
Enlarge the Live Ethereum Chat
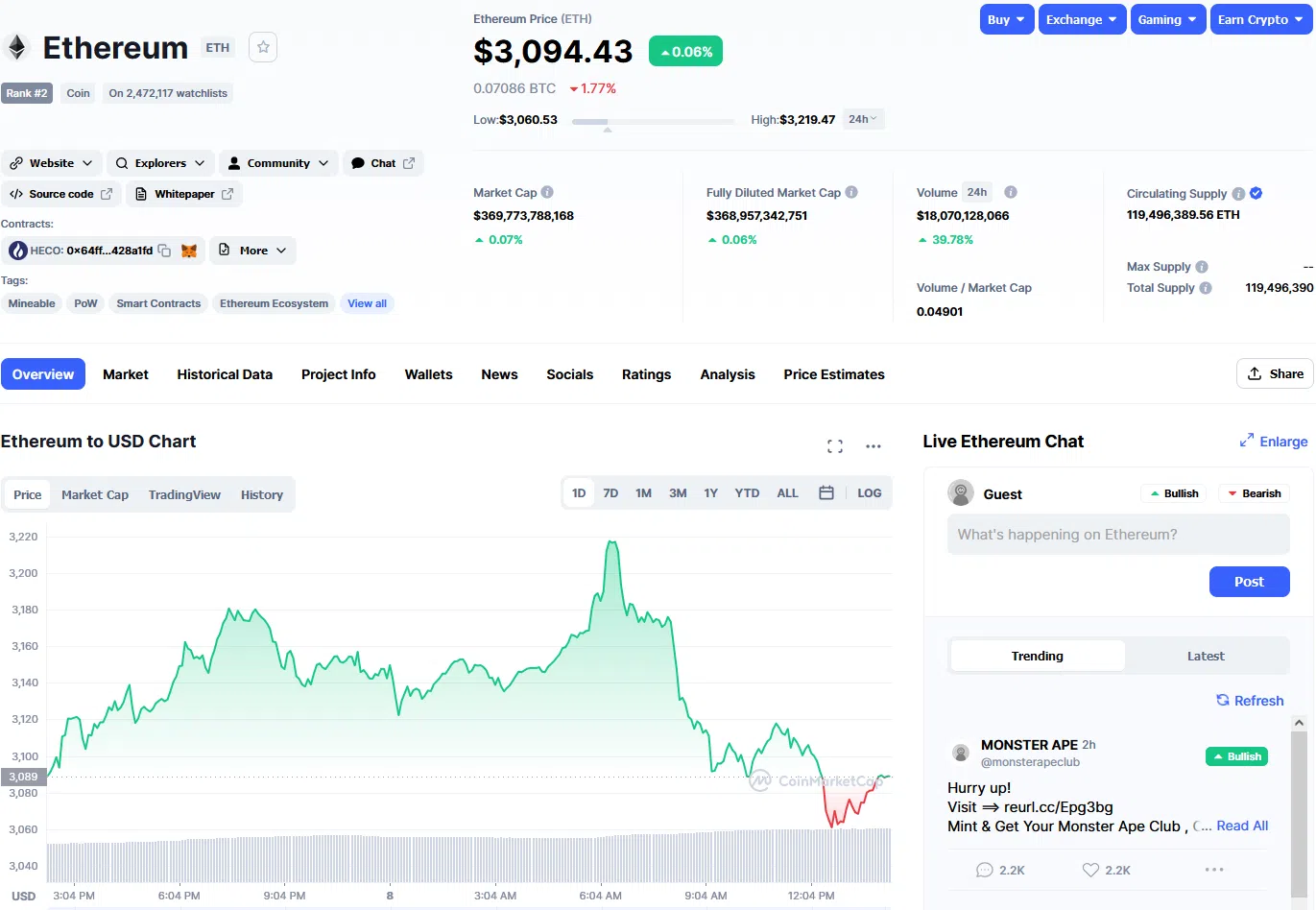[1274, 442]
